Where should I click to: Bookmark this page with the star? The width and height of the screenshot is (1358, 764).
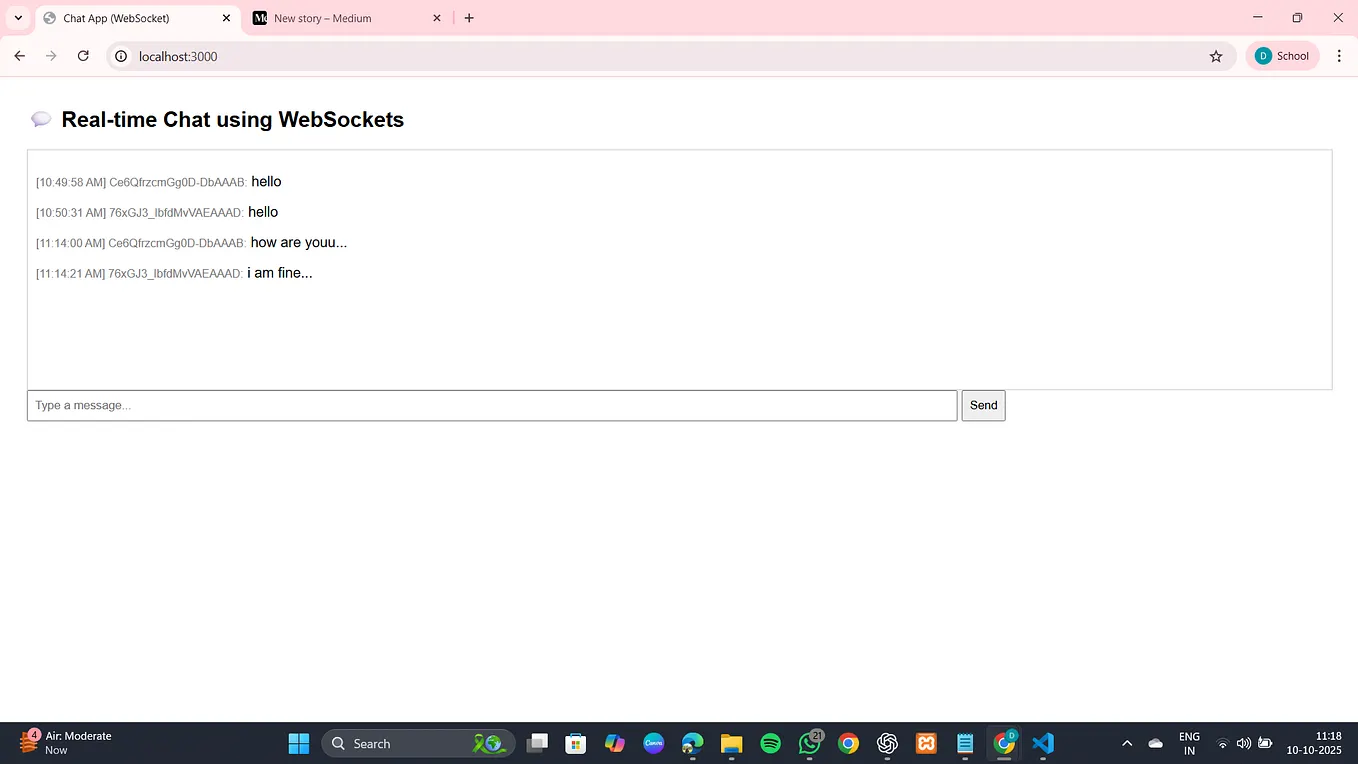[x=1216, y=56]
